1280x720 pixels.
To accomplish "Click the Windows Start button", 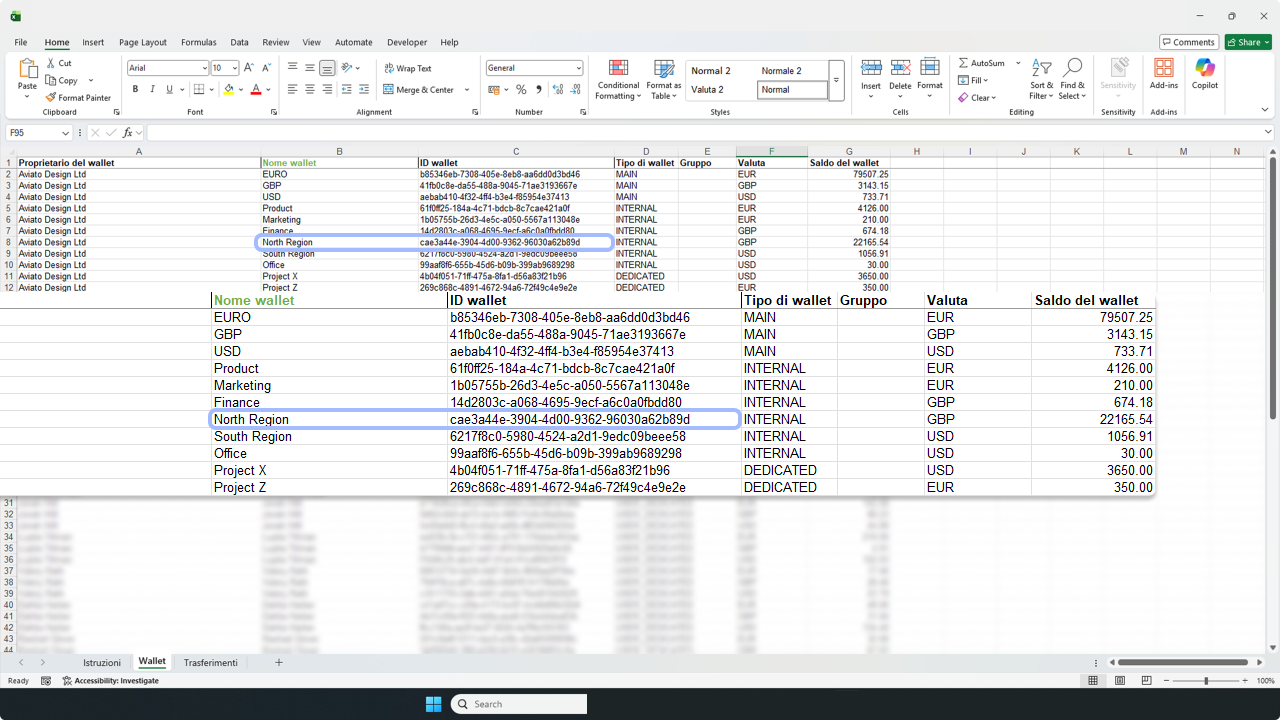I will tap(433, 704).
